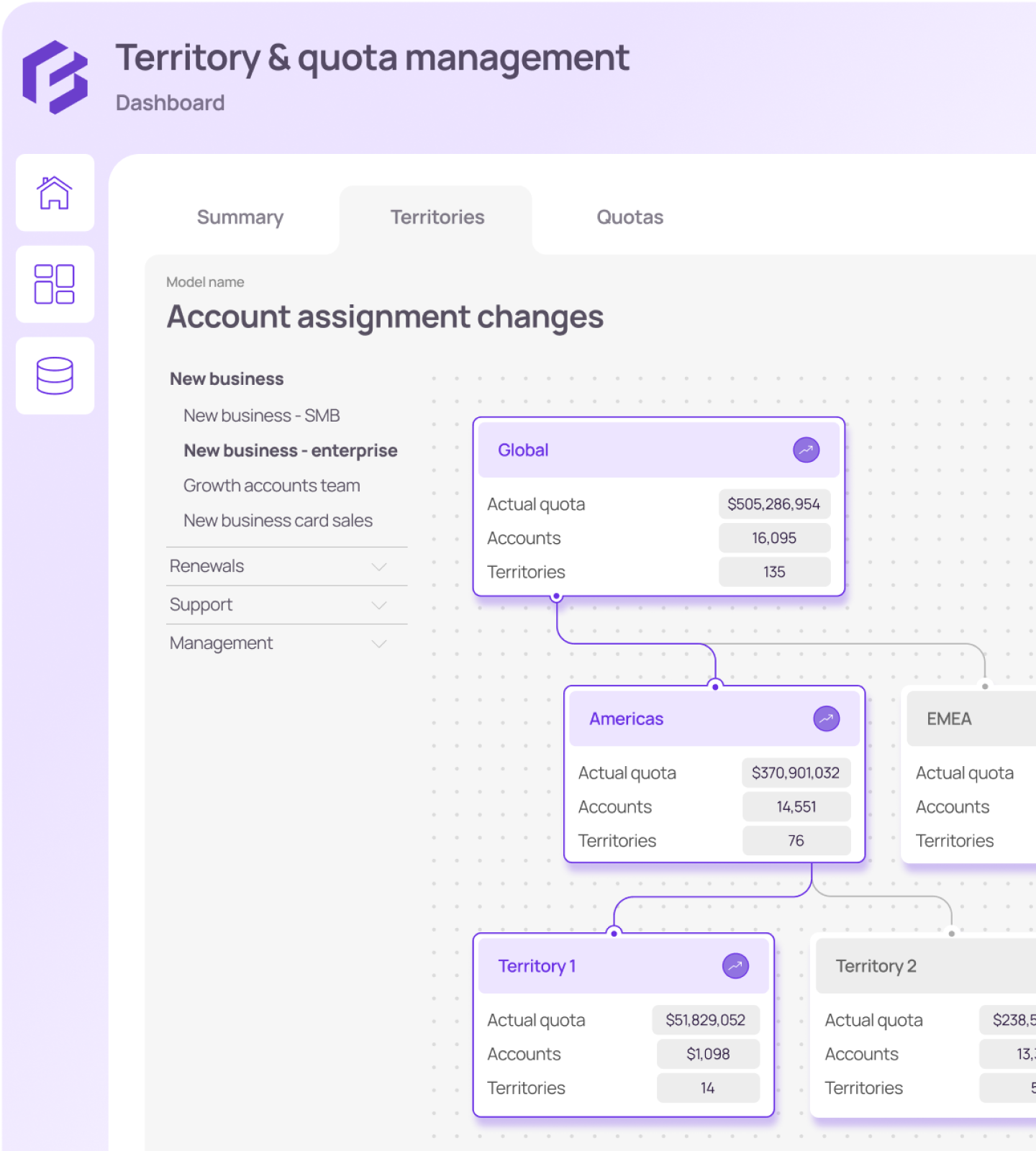Choose New business card sales
1036x1151 pixels.
click(x=278, y=521)
